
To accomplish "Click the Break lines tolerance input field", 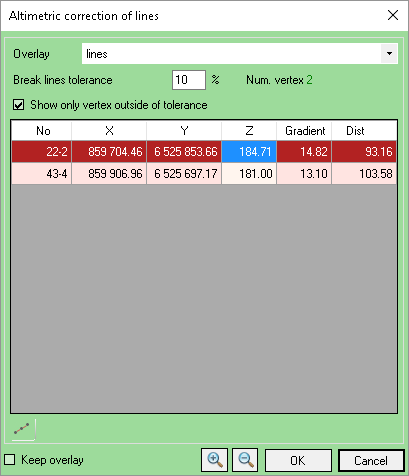I will (189, 80).
